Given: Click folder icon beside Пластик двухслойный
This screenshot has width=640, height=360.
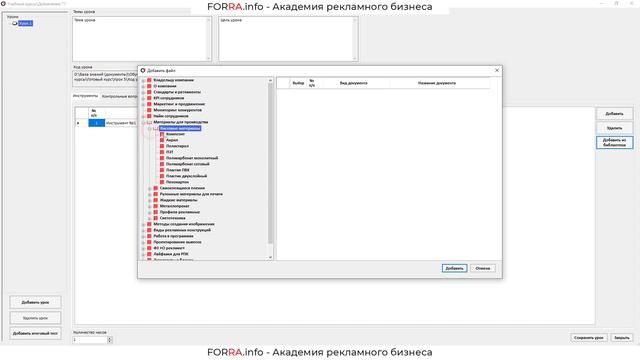Looking at the screenshot, I should (x=162, y=176).
